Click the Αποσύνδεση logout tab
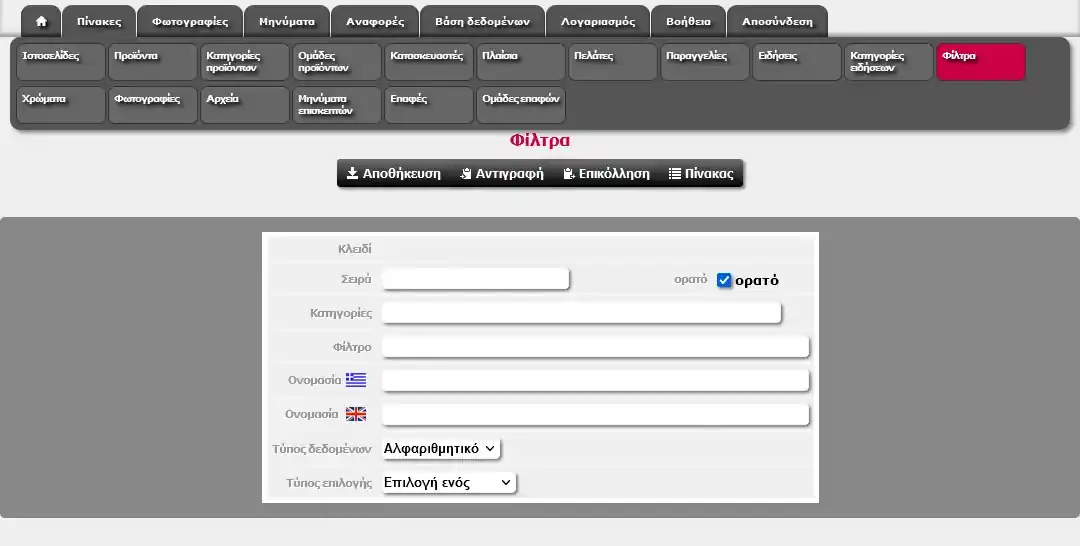The width and height of the screenshot is (1080, 546). (x=777, y=21)
